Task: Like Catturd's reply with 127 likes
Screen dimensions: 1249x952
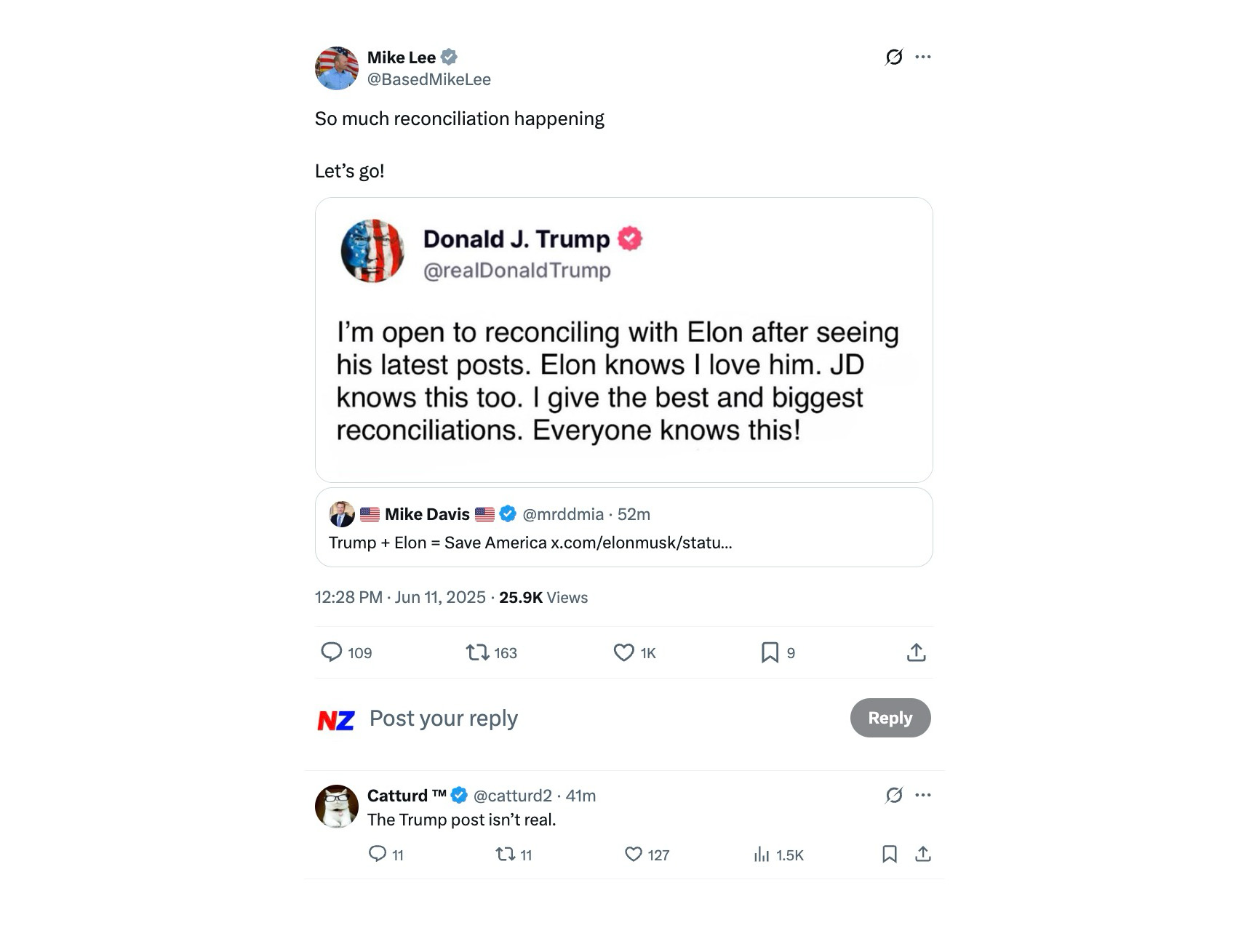Action: coord(634,855)
